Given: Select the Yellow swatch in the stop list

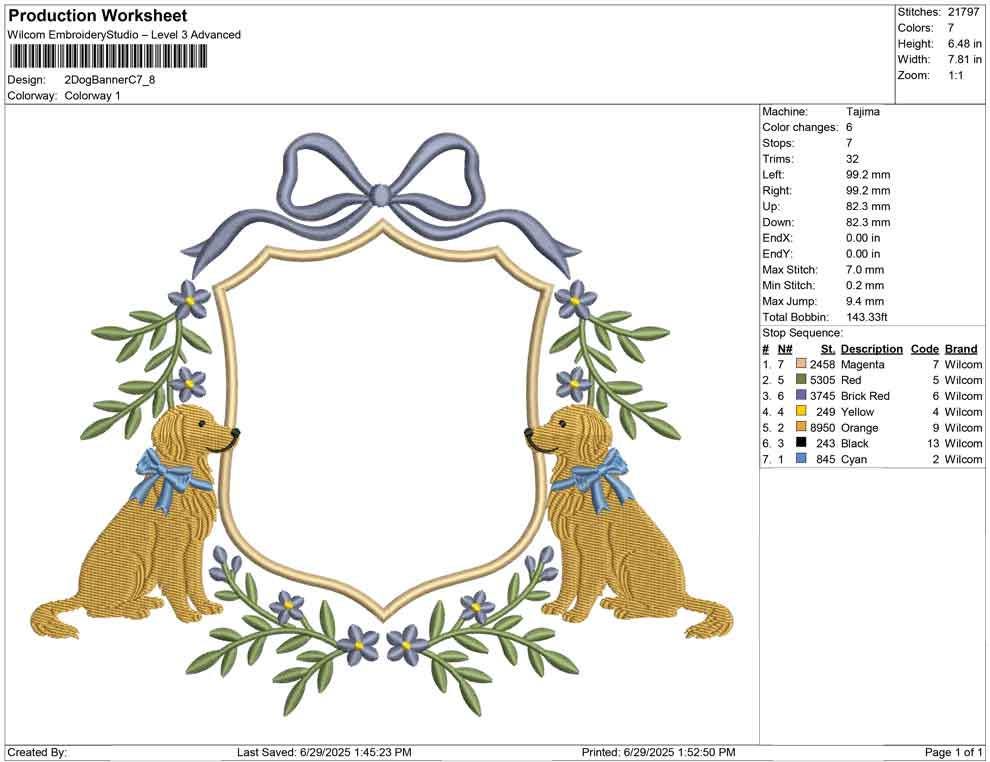Looking at the screenshot, I should (803, 412).
